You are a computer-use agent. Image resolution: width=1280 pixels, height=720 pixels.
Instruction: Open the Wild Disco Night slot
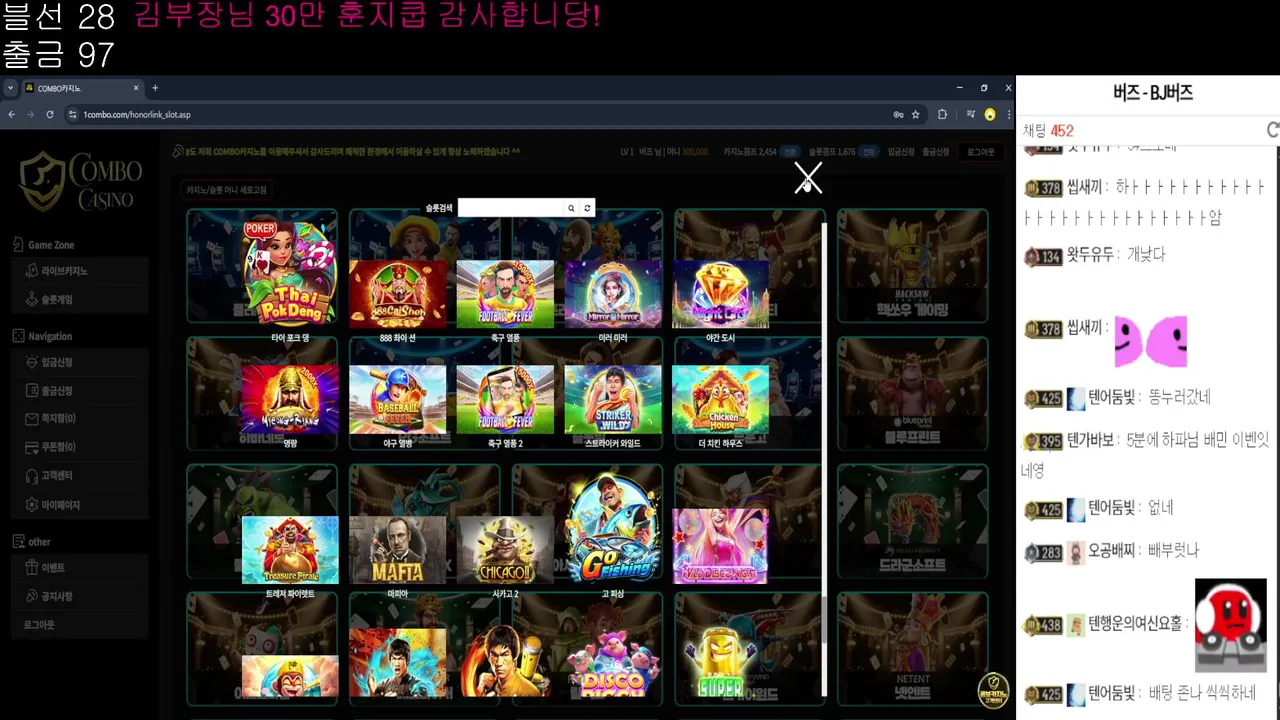pyautogui.click(x=720, y=546)
